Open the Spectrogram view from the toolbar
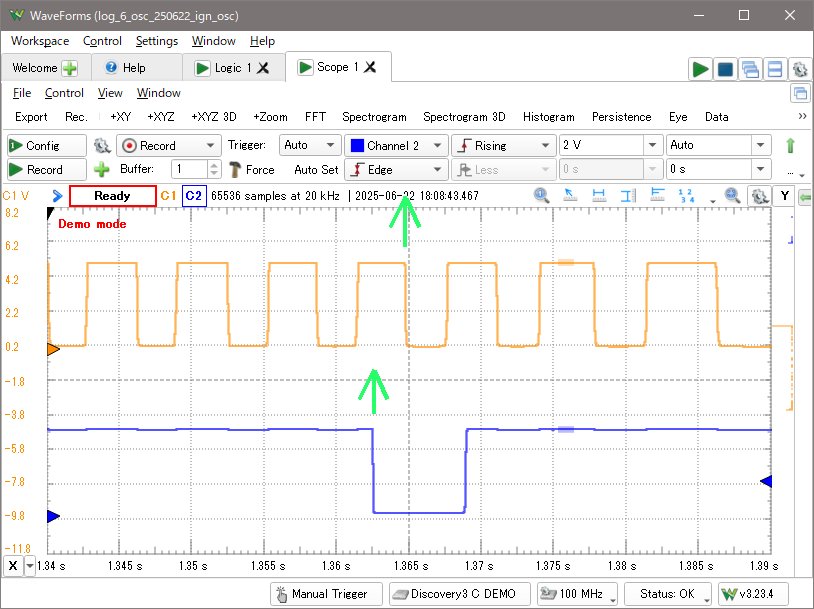Screen dimensions: 814x609 click(x=374, y=117)
